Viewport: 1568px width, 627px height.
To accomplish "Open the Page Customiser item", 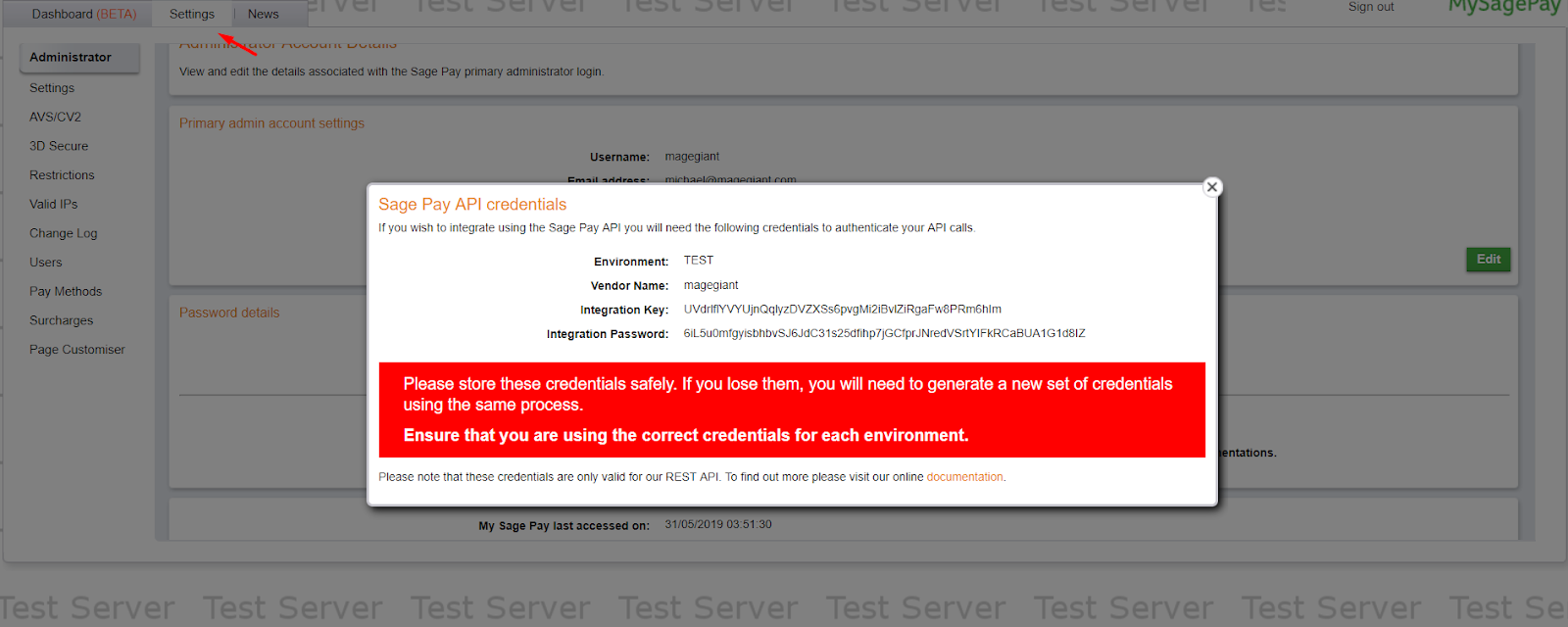I will click(x=77, y=350).
